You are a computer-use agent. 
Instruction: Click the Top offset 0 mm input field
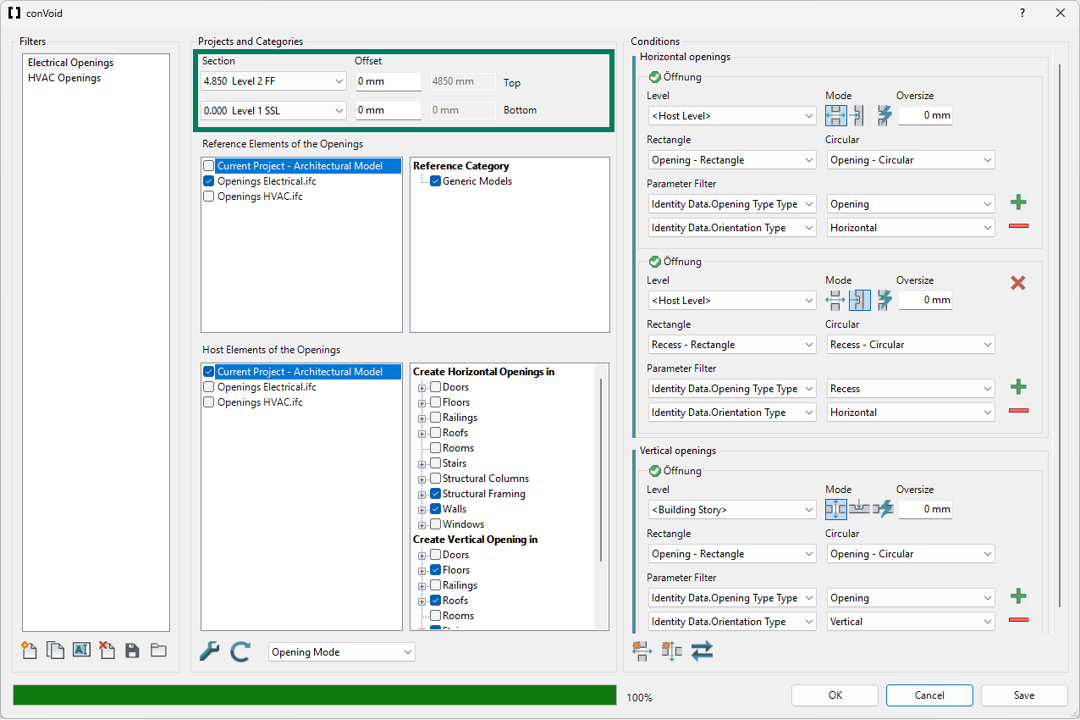(x=388, y=81)
